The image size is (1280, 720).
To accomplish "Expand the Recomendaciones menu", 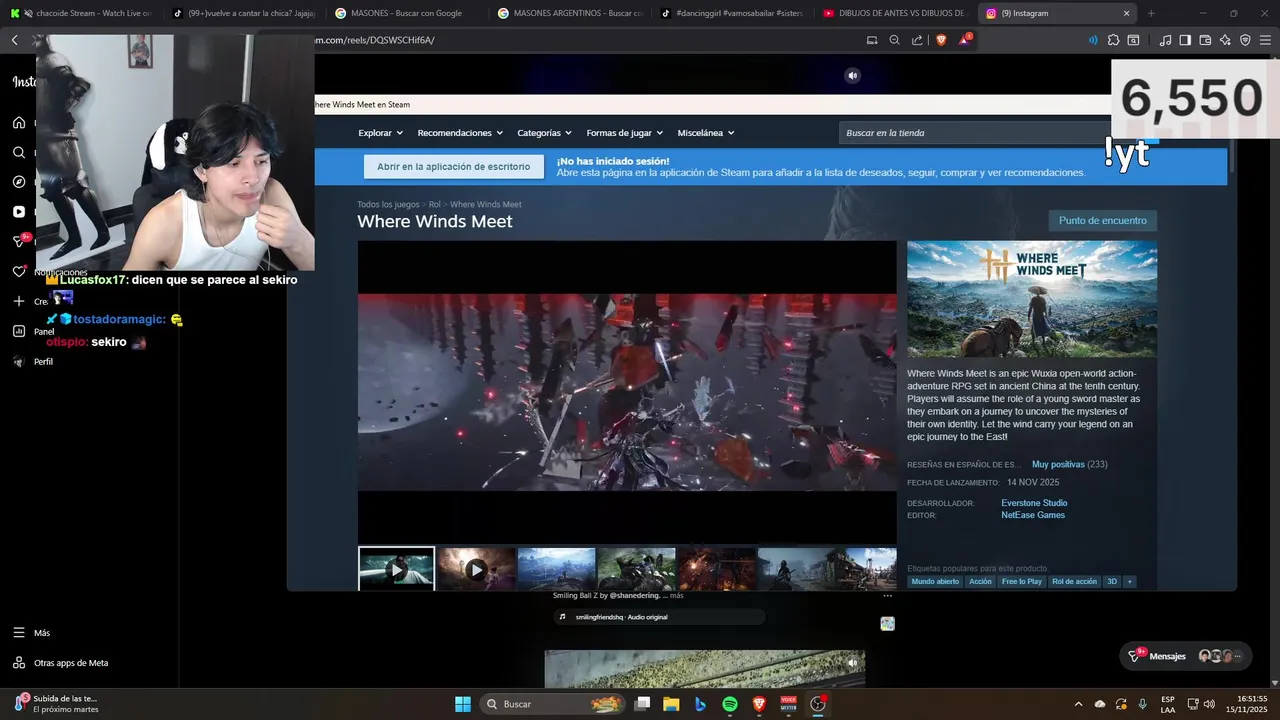I will 460,133.
